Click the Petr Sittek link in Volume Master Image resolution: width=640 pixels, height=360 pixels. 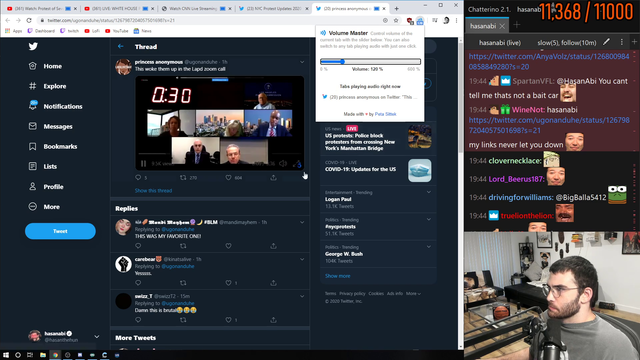[385, 114]
